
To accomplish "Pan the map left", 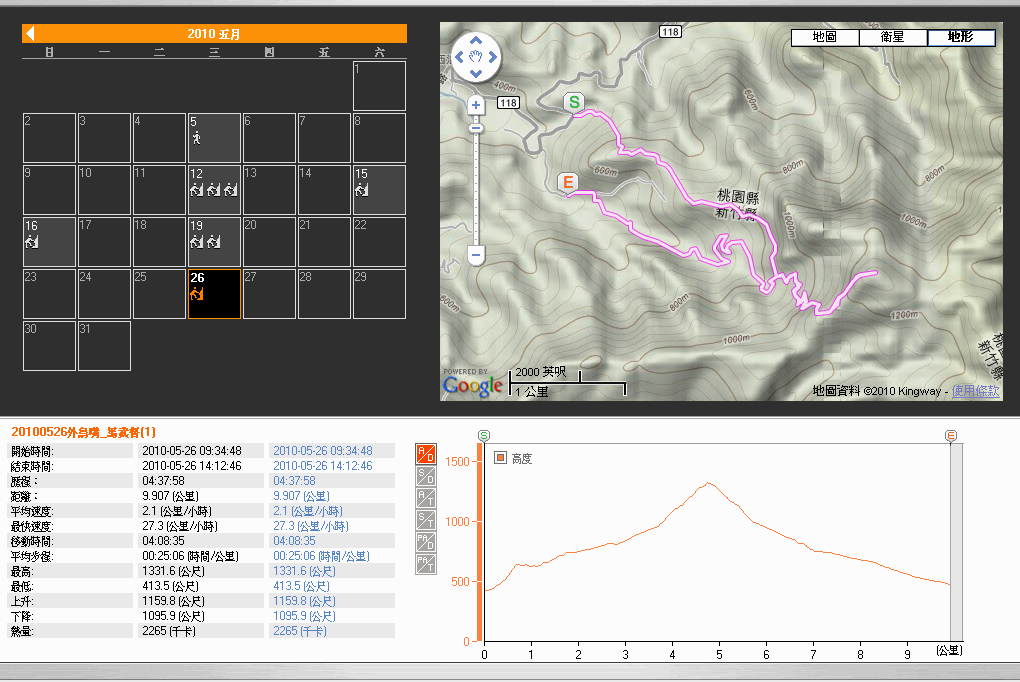I will coord(459,57).
